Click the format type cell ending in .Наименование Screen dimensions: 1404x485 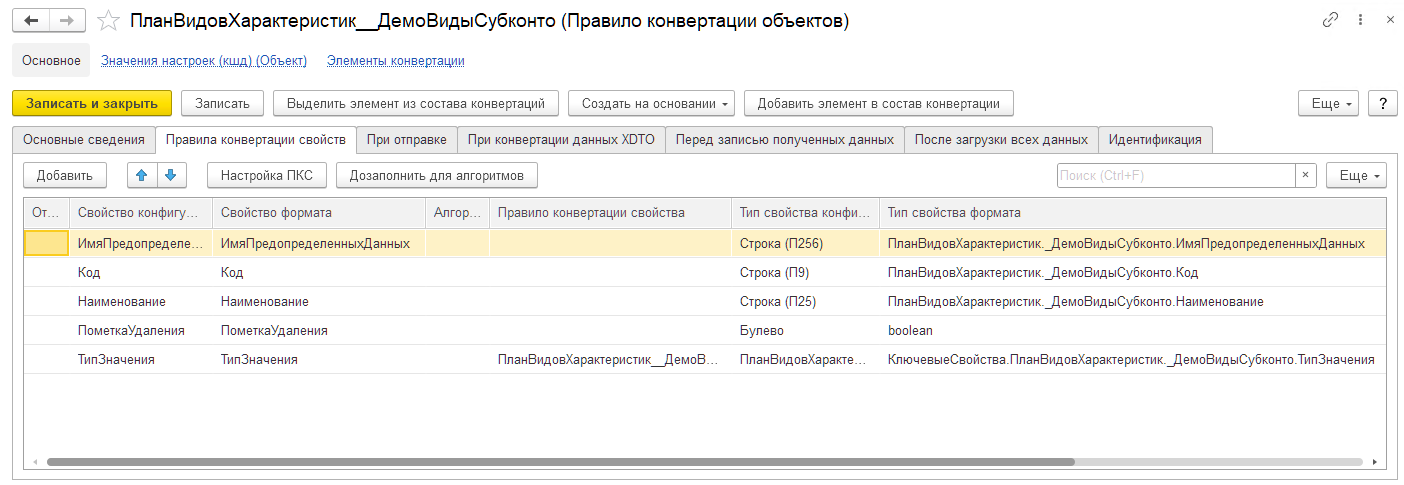pyautogui.click(x=1132, y=301)
